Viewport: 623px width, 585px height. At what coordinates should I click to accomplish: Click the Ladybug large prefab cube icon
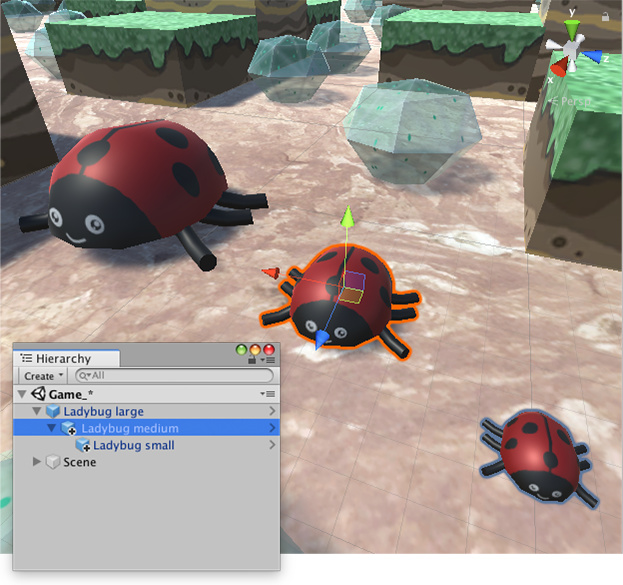[x=53, y=412]
